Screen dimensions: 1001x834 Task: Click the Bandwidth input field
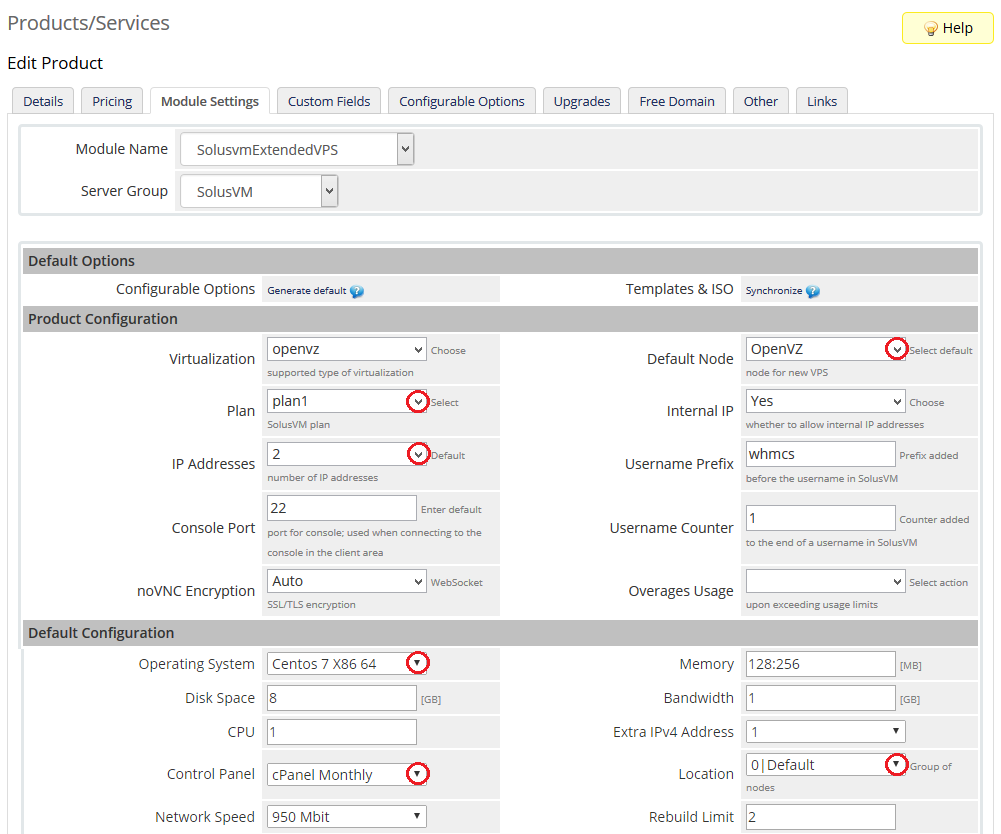[x=820, y=697]
